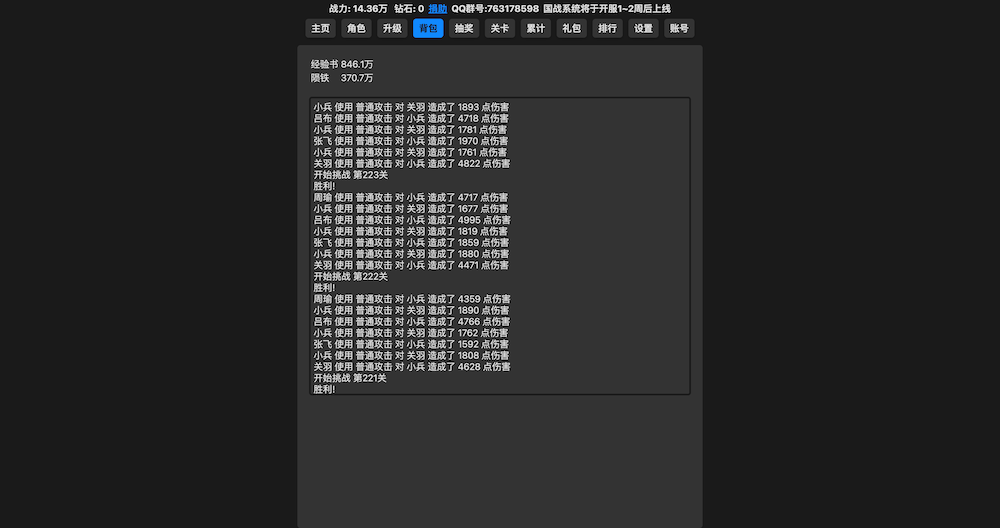Screen dimensions: 1000x528
Task: Open the 设置 settings tab
Action: click(x=643, y=28)
